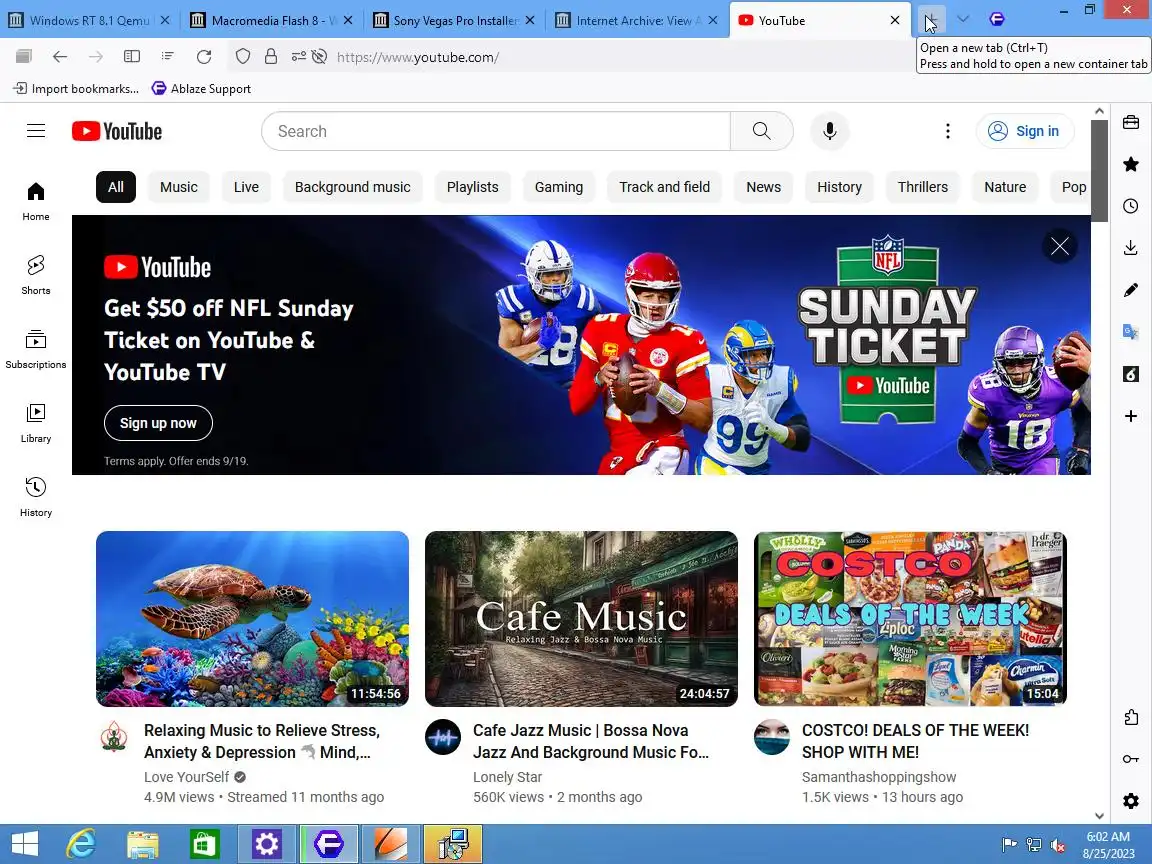1152x864 pixels.
Task: Select the Nature filter chip
Action: (1005, 187)
